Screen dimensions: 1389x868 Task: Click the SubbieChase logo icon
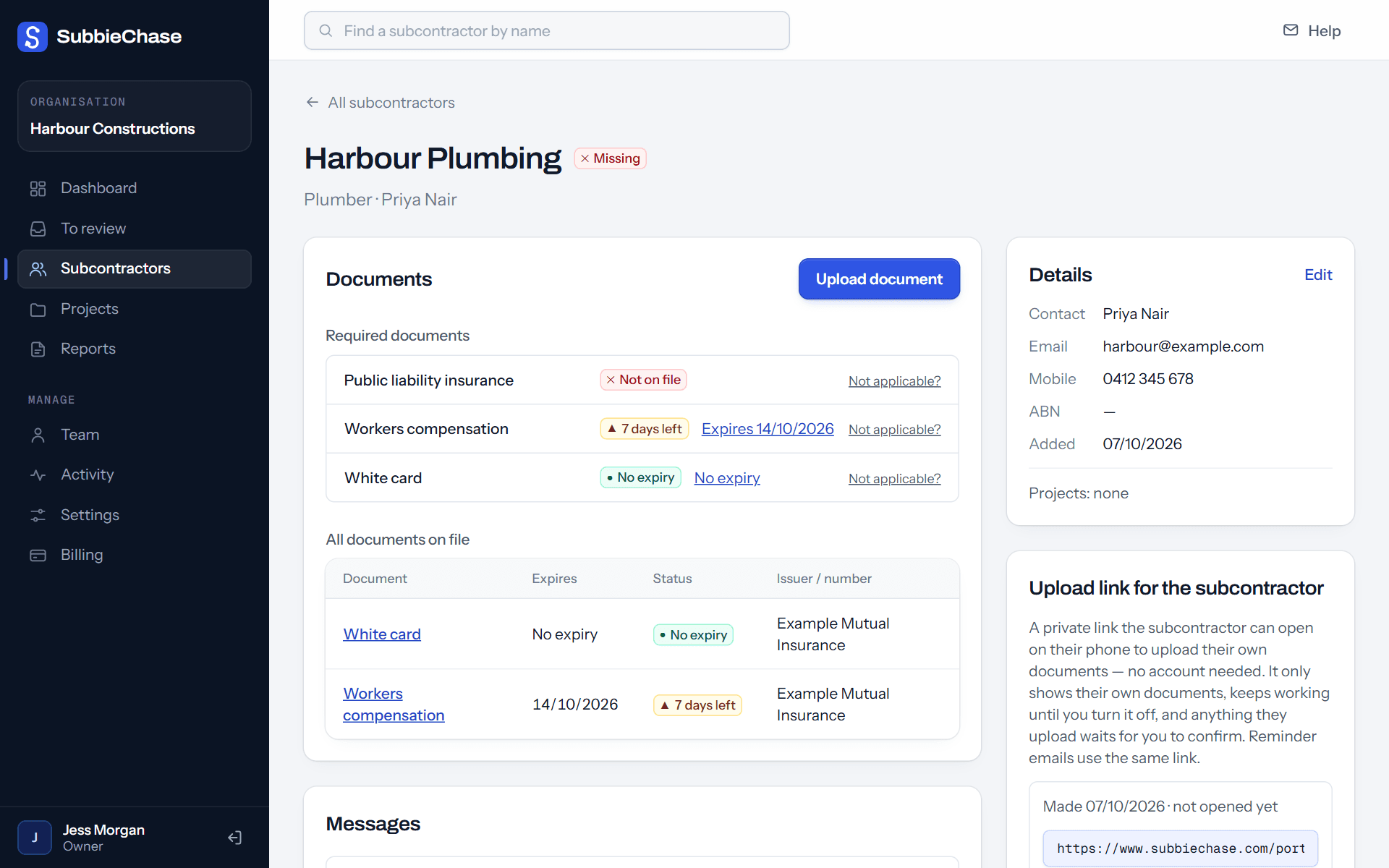tap(33, 36)
